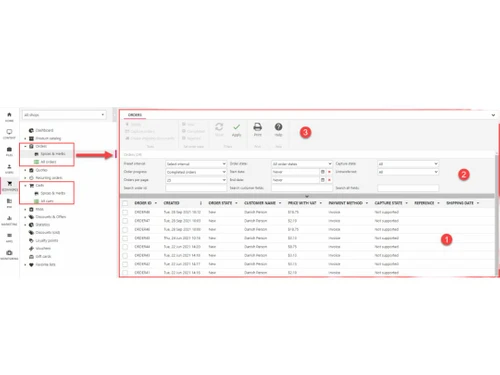The image size is (500, 375).
Task: Open the Capture state dropdown
Action: pyautogui.click(x=408, y=164)
